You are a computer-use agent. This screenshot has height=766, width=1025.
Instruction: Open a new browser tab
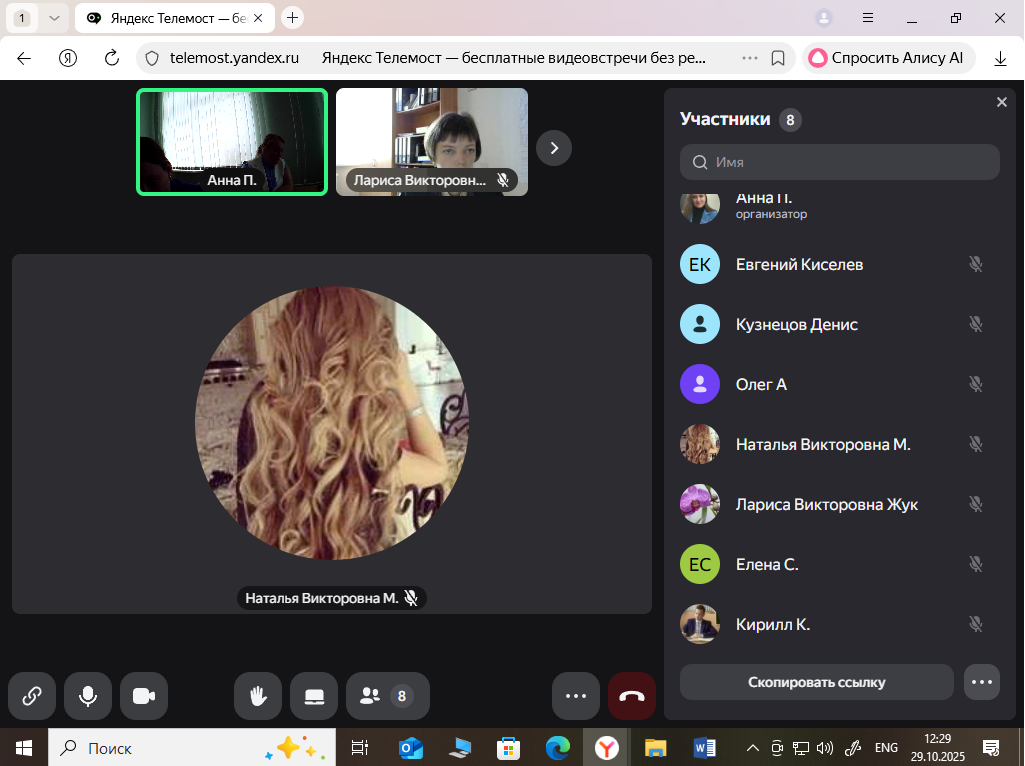(x=293, y=17)
